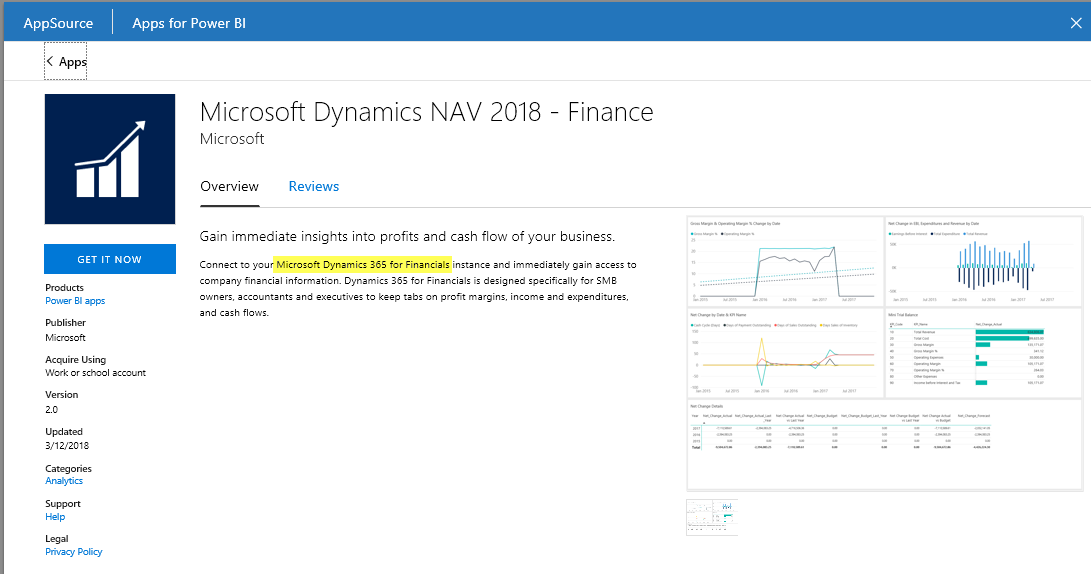Open the large dashboard screenshot preview
The height and width of the screenshot is (574, 1091).
point(884,353)
